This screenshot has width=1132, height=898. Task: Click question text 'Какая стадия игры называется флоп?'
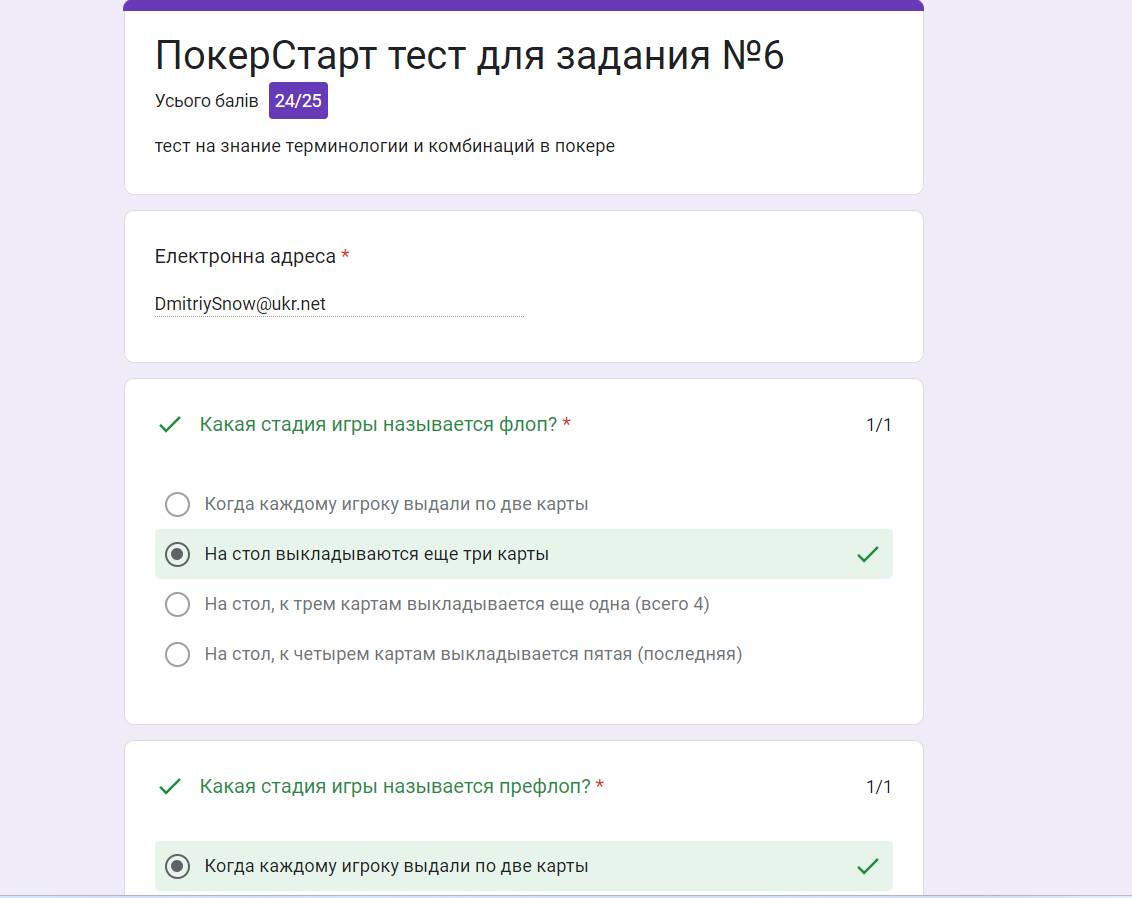tap(378, 424)
